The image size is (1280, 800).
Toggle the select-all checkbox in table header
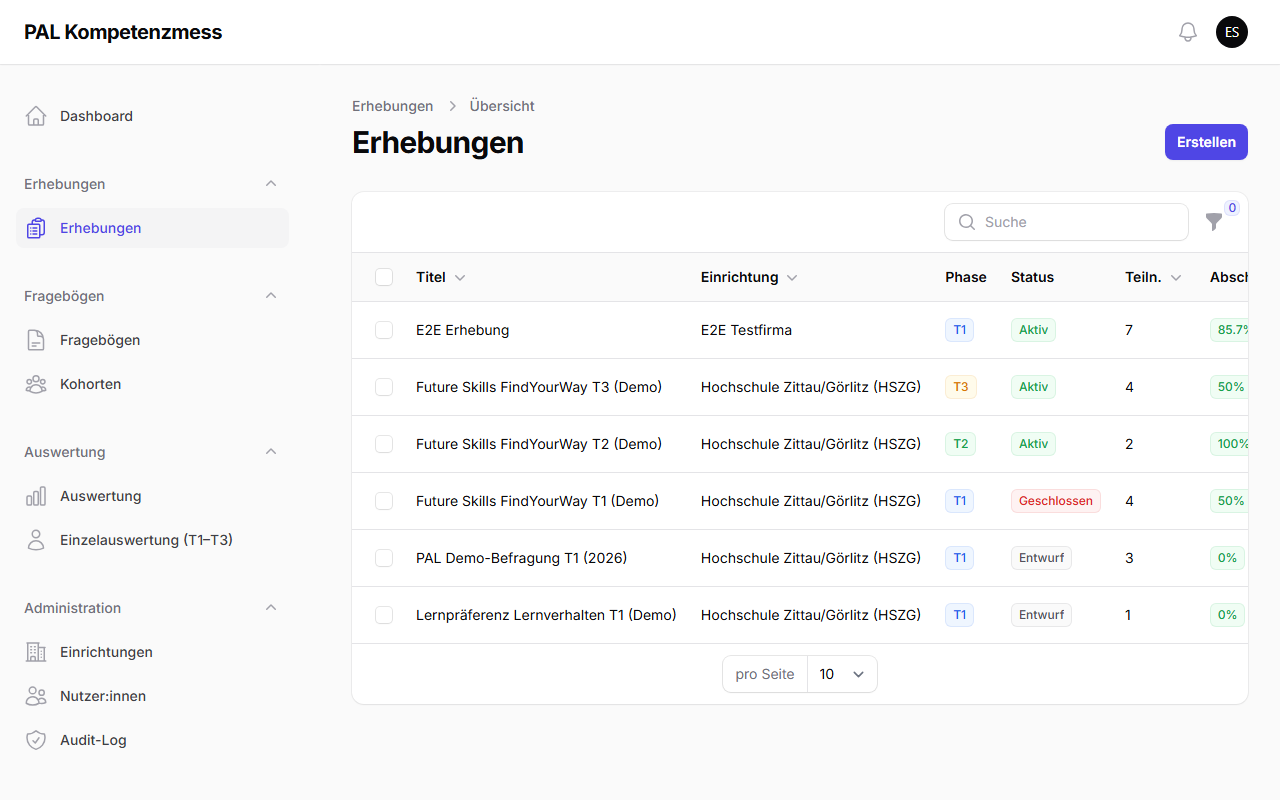click(384, 277)
